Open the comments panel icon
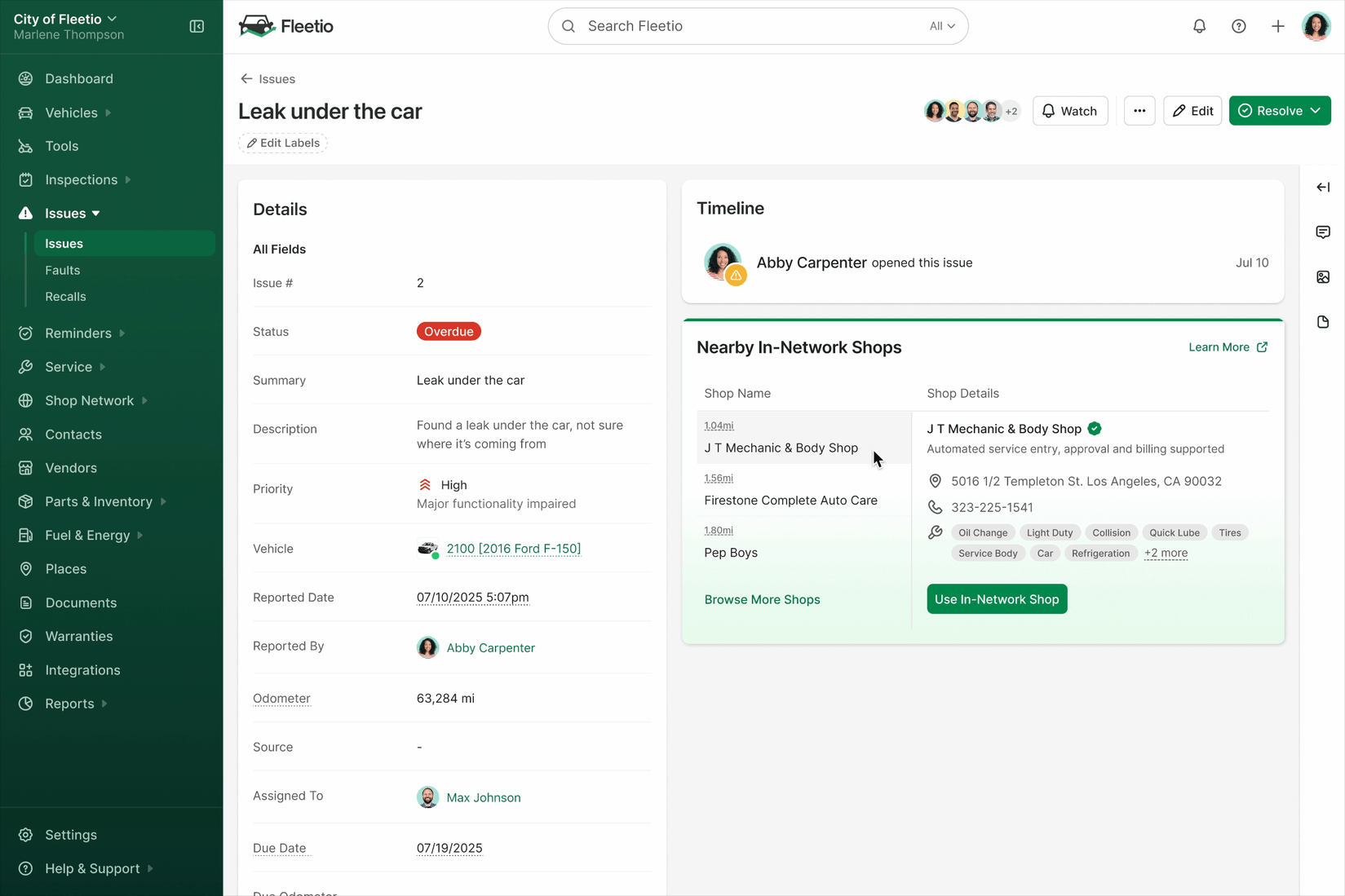This screenshot has height=896, width=1345. [1323, 232]
